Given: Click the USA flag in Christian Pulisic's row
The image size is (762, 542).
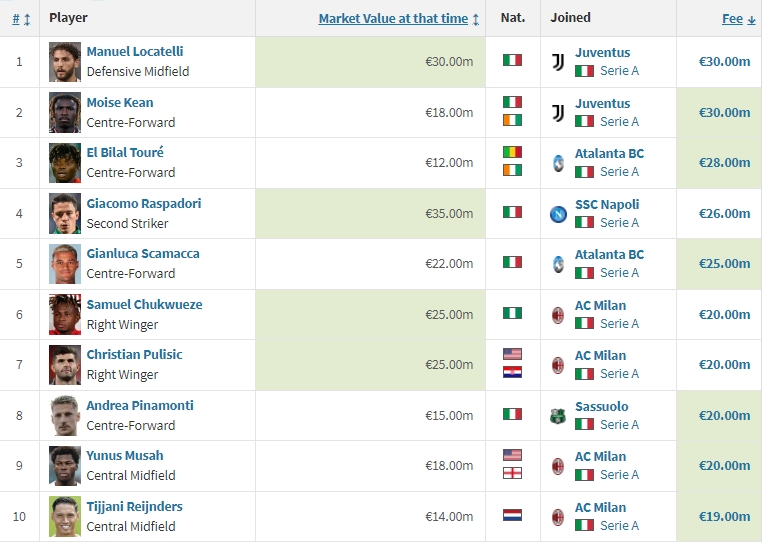Looking at the screenshot, I should 512,356.
